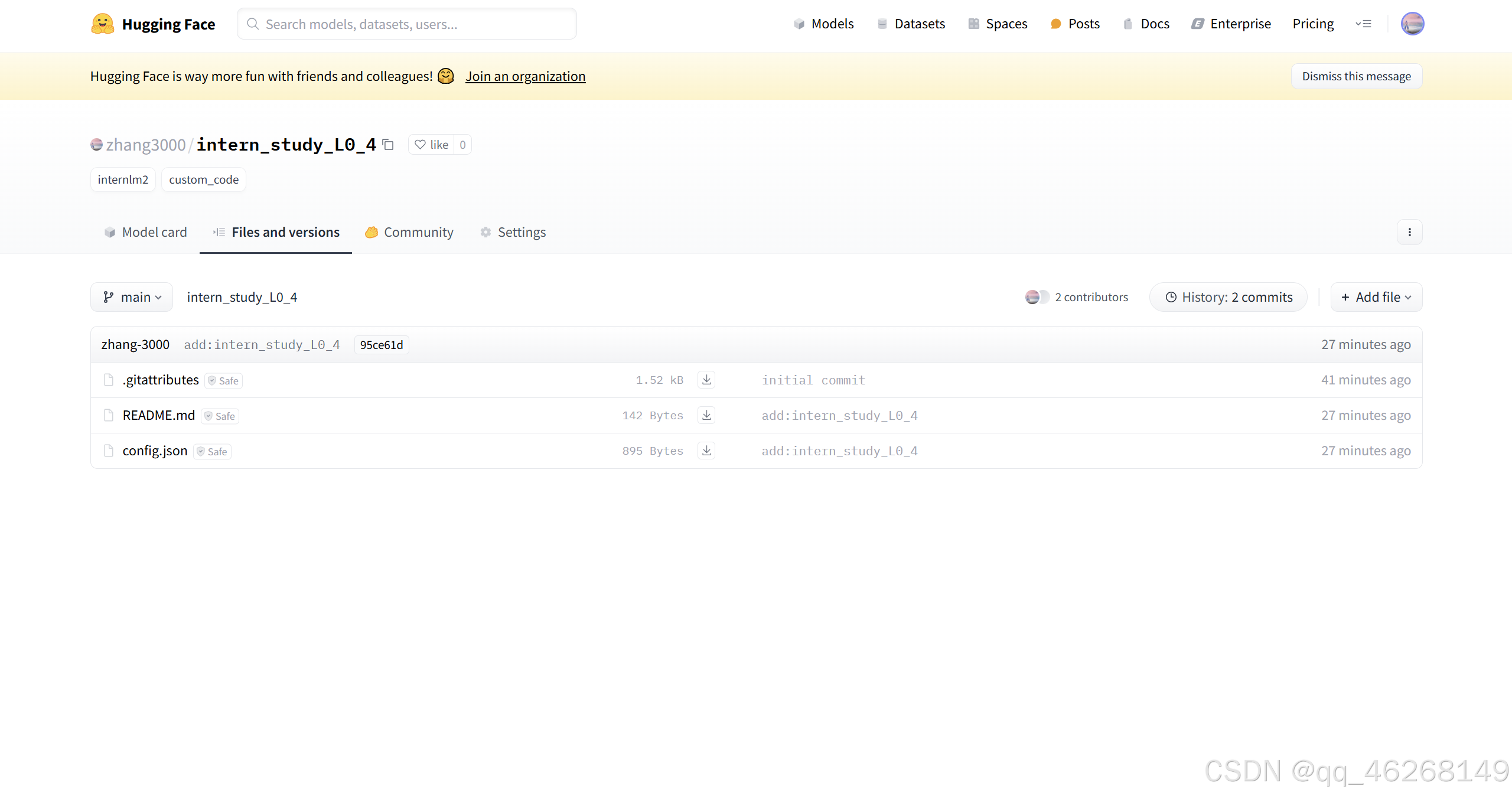1512x796 pixels.
Task: Open commit hash 95ce61d
Action: (x=381, y=345)
